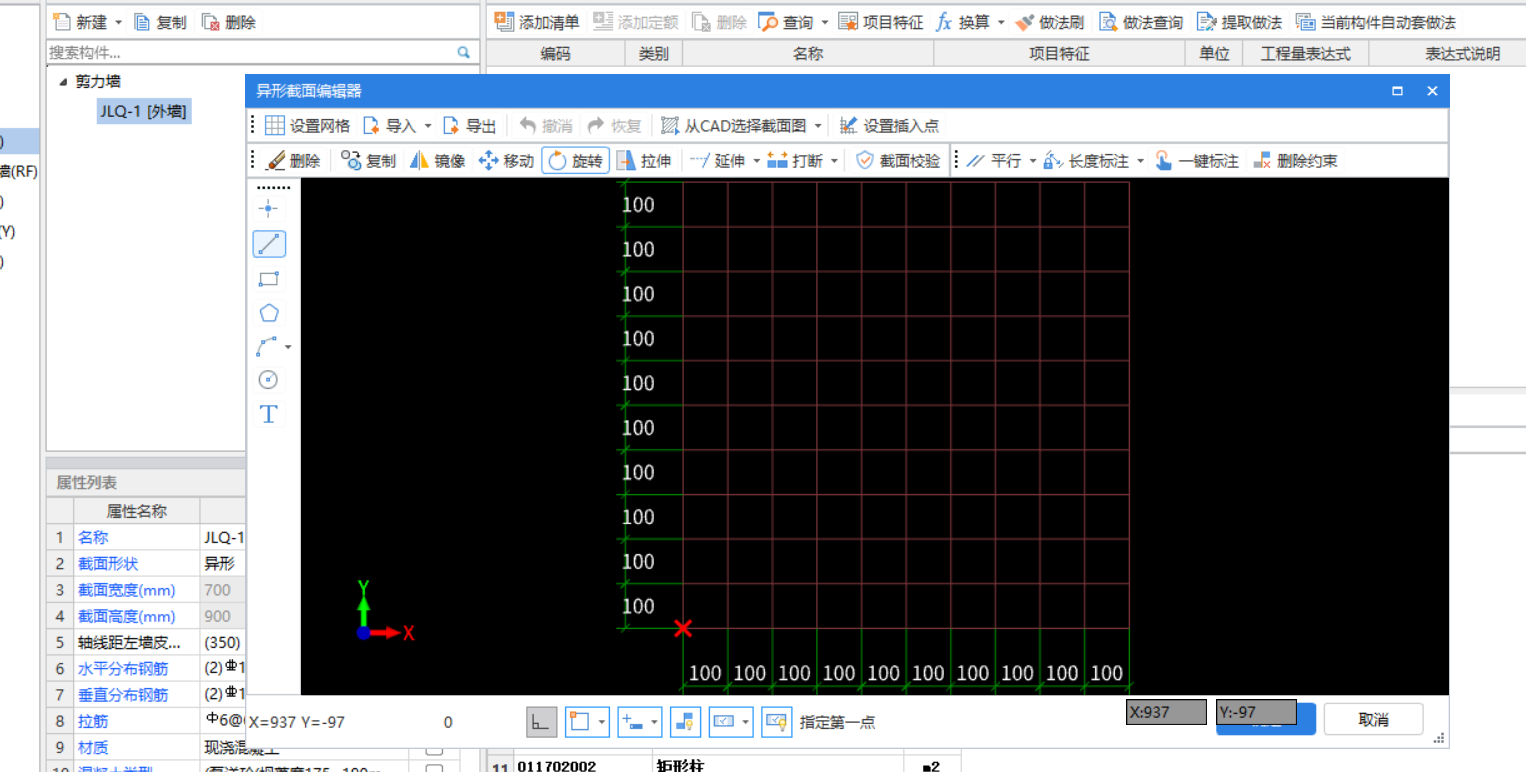Open the 新建 dropdown arrow
This screenshot has height=772, width=1526.
click(x=119, y=22)
